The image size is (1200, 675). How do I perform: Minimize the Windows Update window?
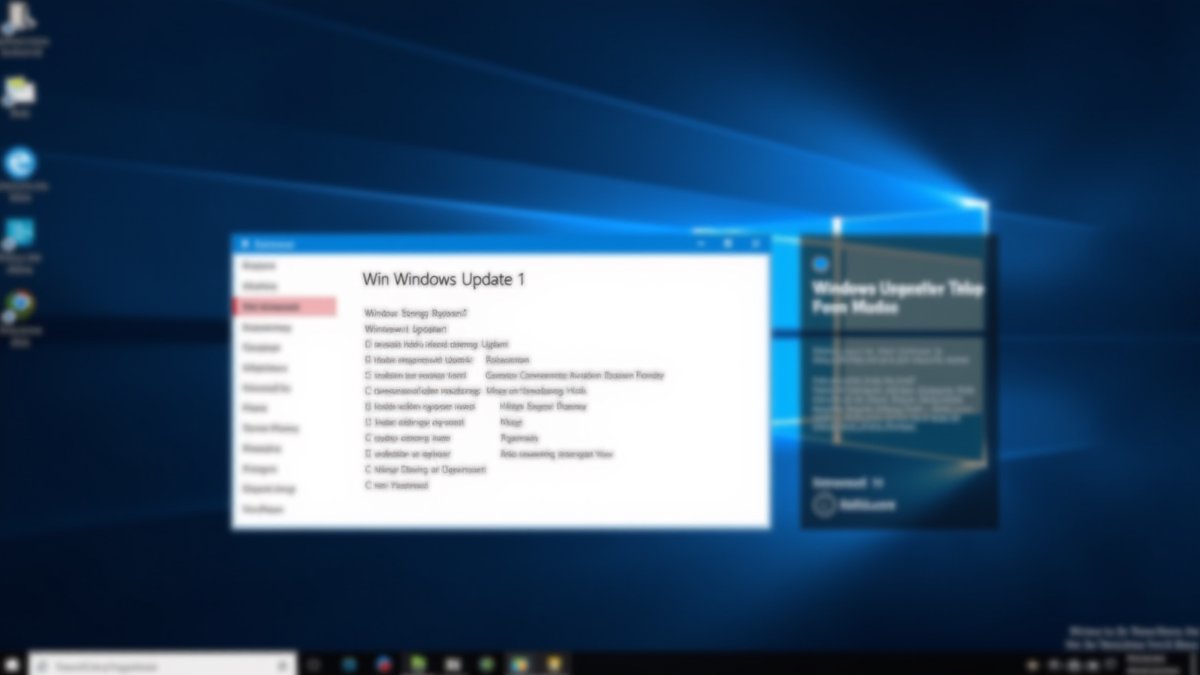tap(700, 243)
